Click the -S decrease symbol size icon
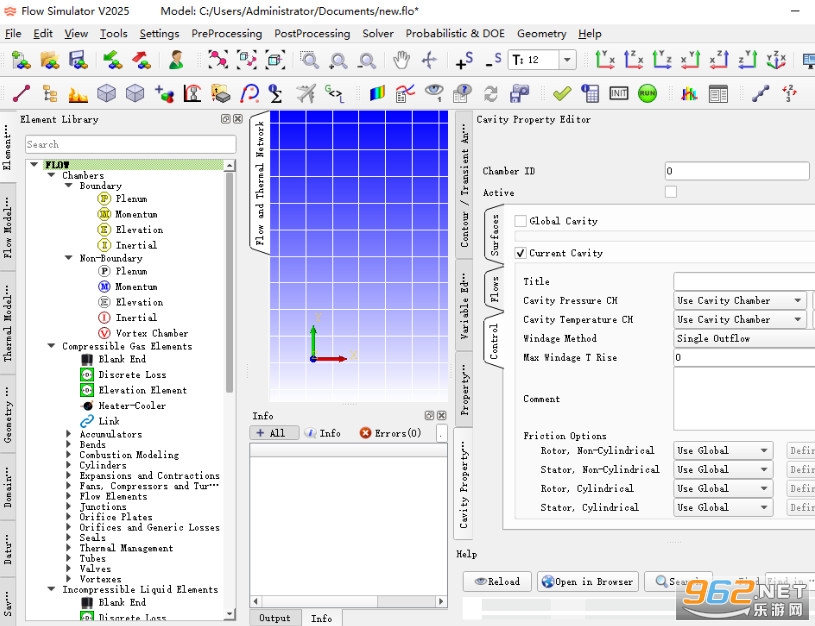 coord(493,60)
